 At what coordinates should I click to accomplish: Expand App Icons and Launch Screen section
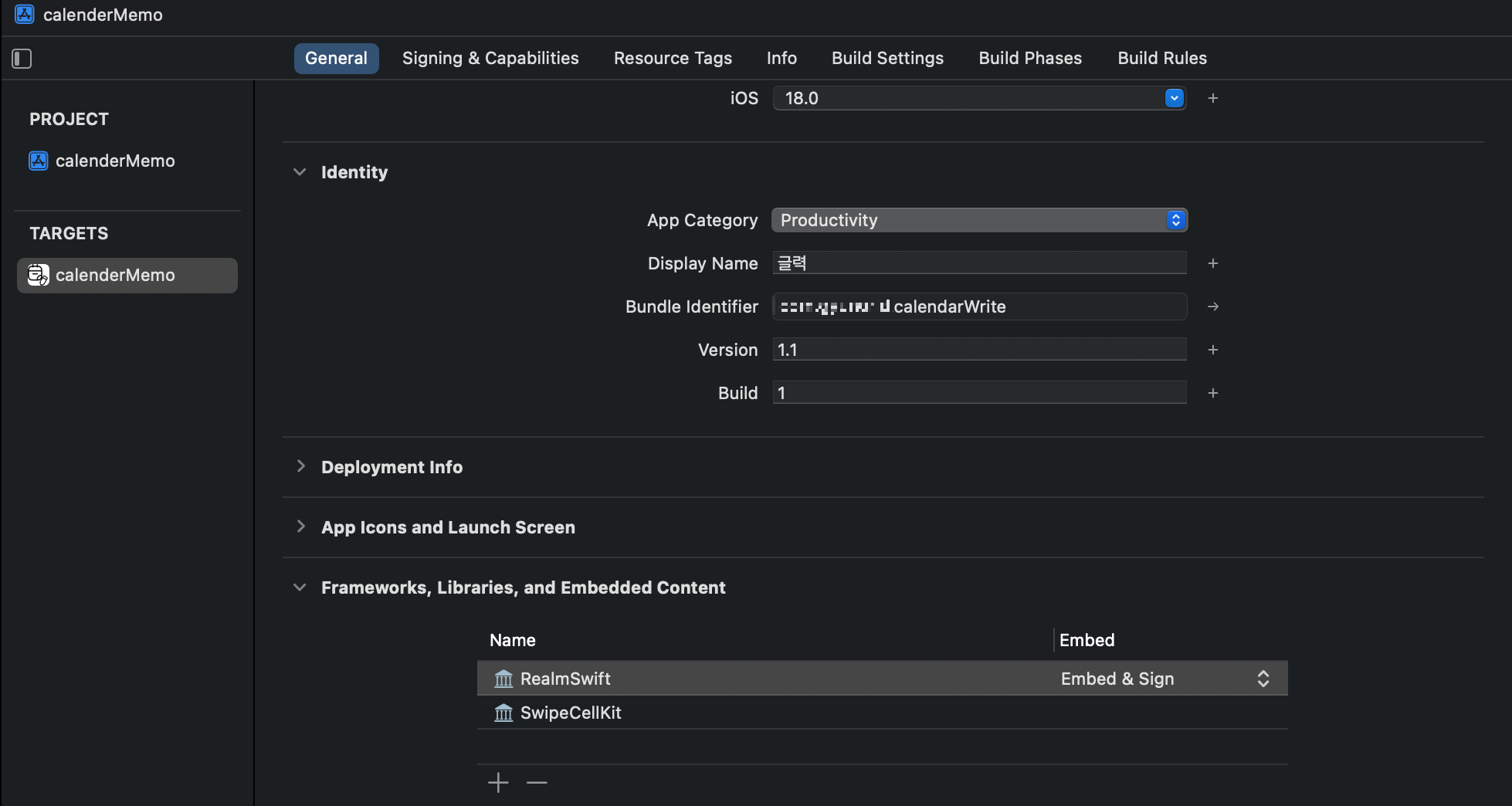click(300, 527)
